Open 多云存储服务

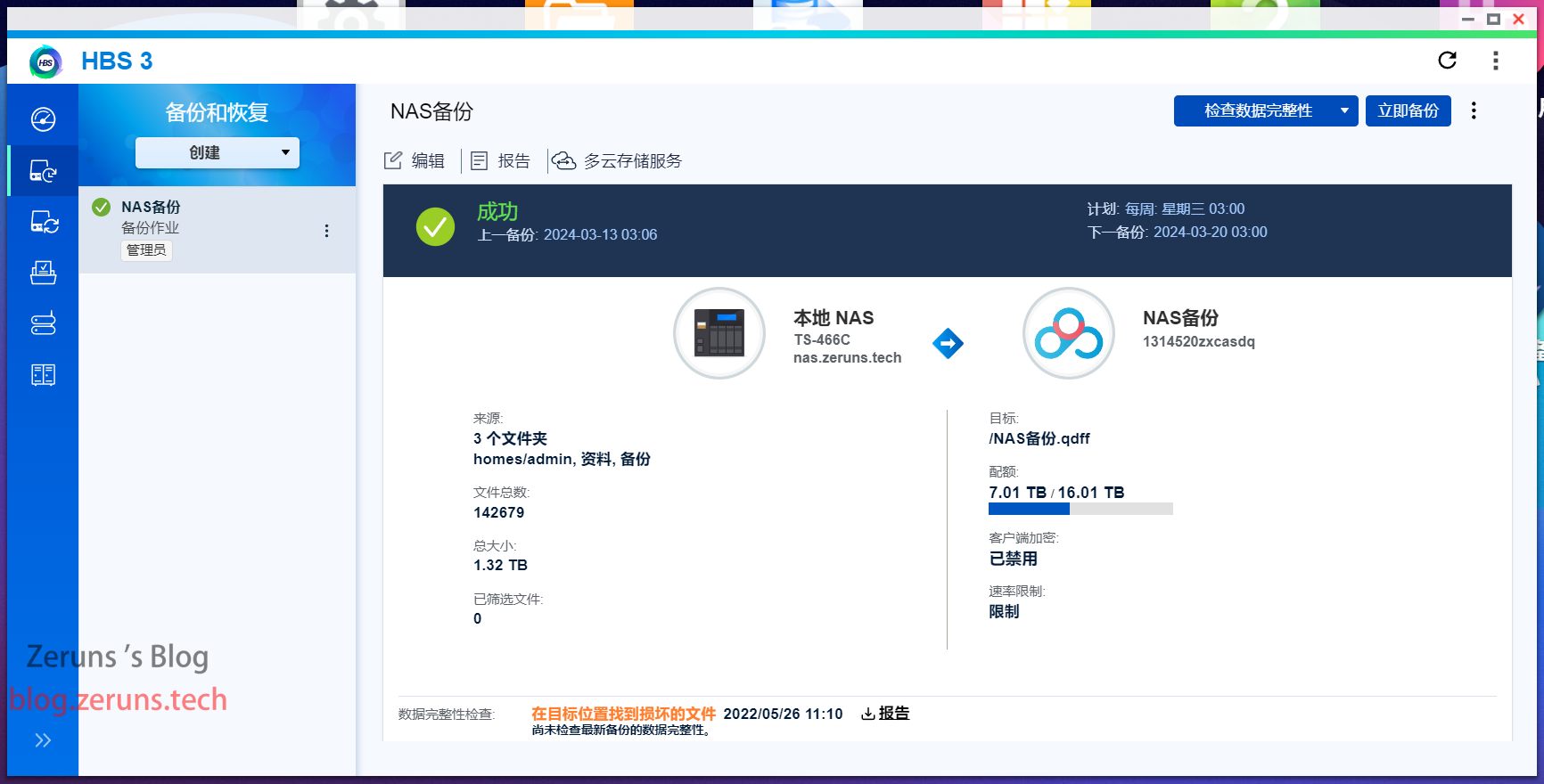click(x=617, y=160)
